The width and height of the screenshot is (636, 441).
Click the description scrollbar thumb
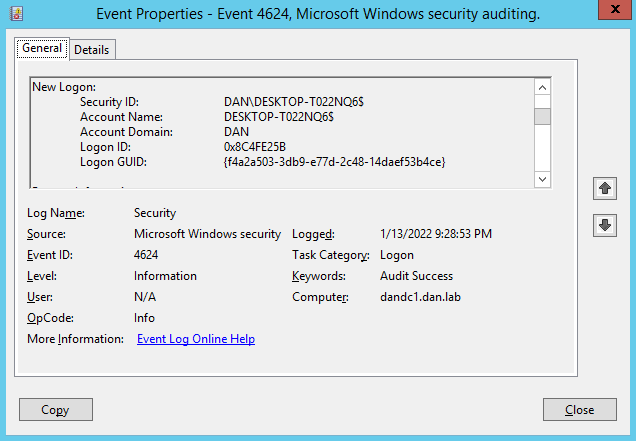(542, 117)
